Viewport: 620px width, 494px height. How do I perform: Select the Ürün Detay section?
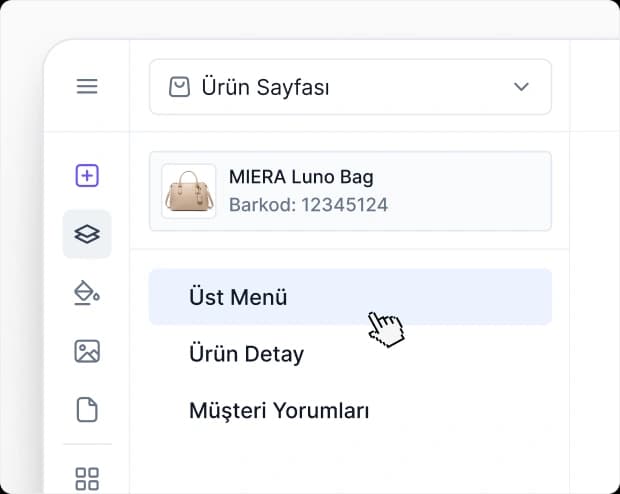(246, 354)
